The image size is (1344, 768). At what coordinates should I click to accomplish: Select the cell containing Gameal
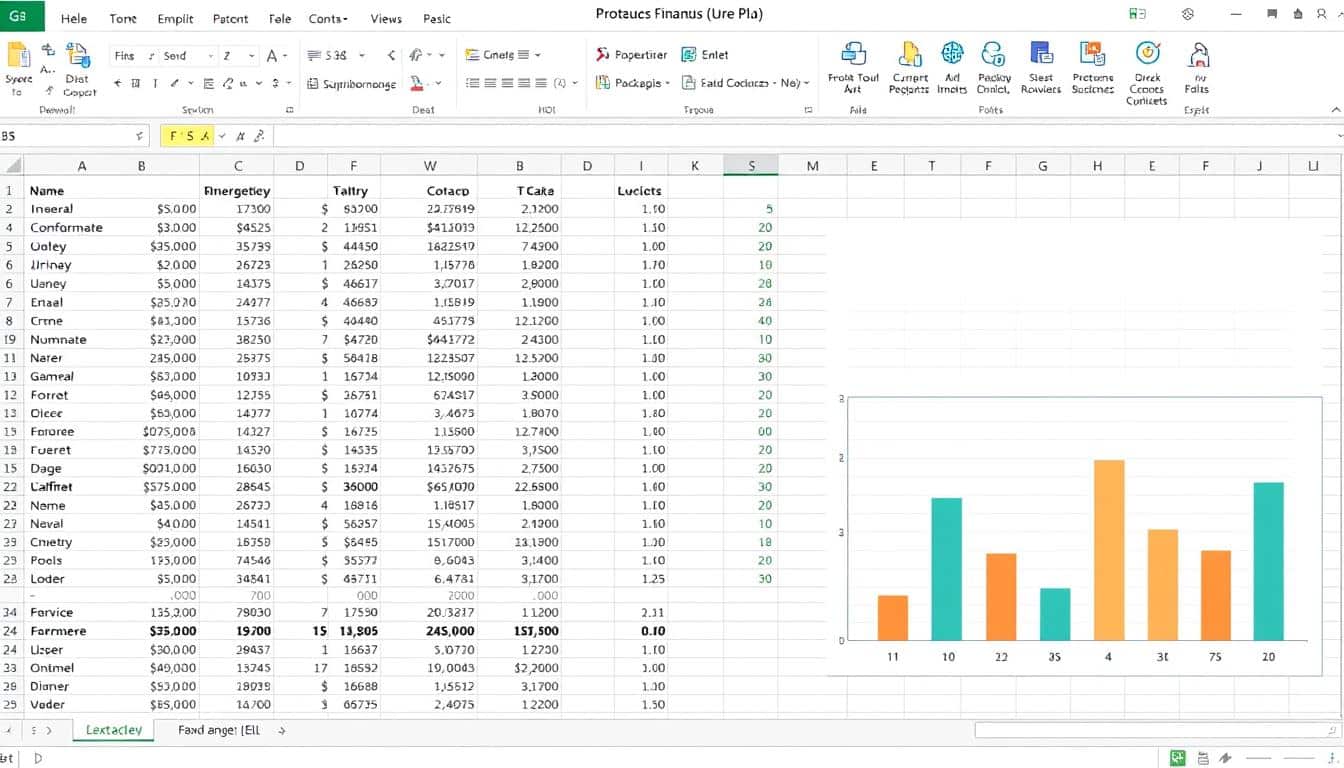tap(52, 376)
